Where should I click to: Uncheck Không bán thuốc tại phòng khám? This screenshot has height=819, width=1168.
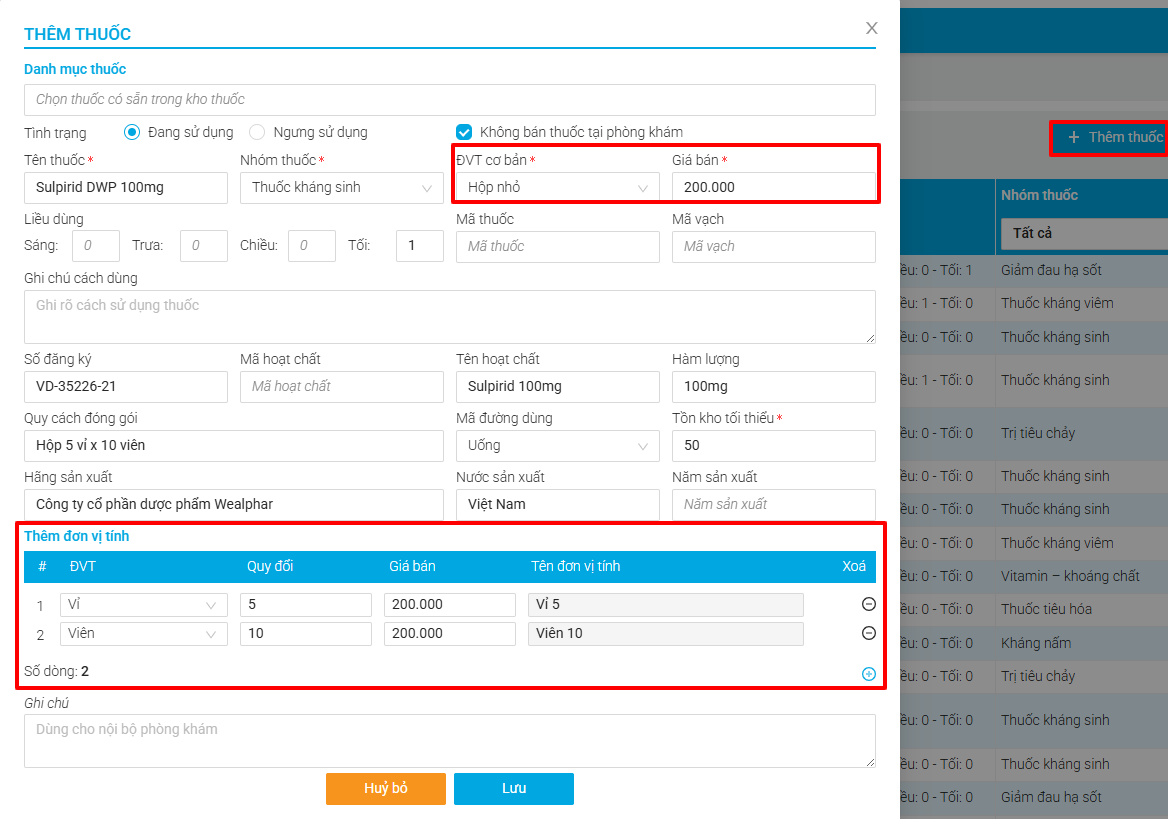point(464,132)
